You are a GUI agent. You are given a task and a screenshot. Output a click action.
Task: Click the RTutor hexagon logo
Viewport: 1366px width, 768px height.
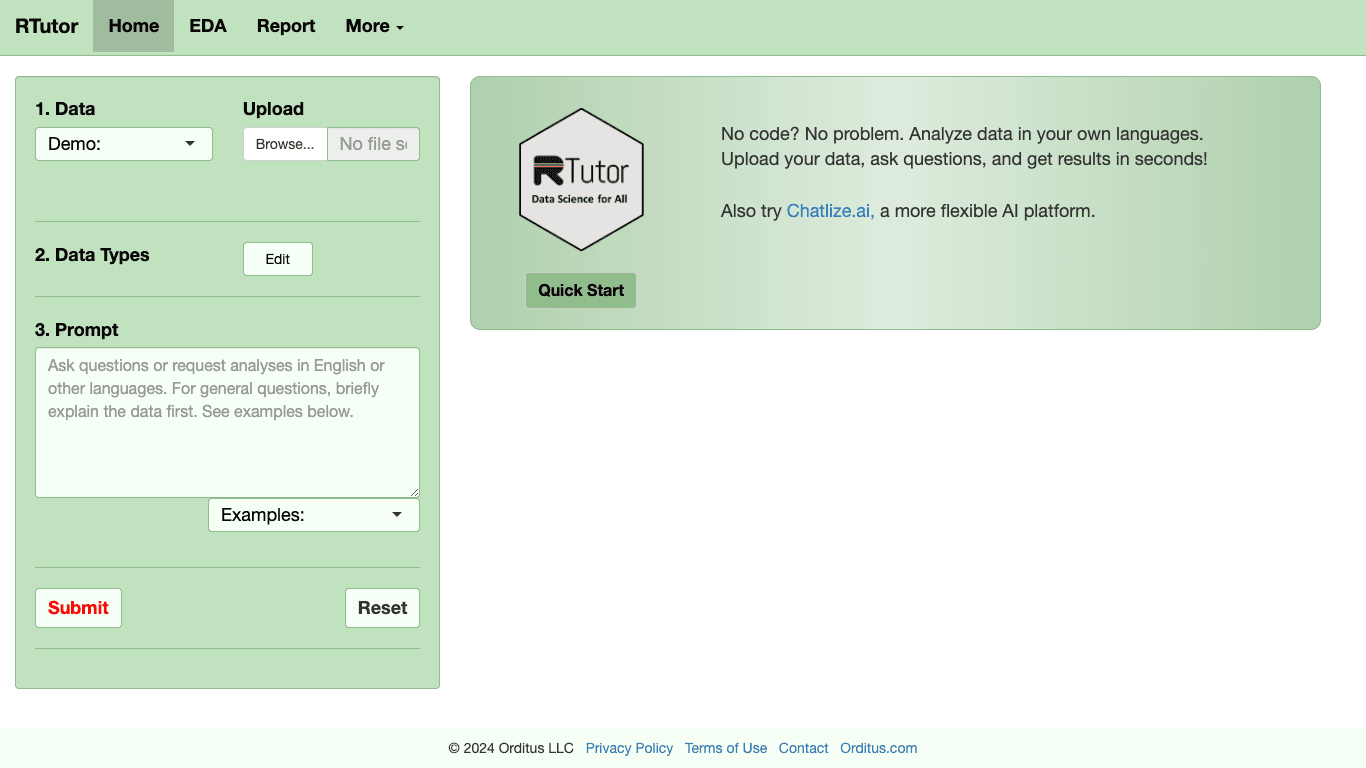581,180
